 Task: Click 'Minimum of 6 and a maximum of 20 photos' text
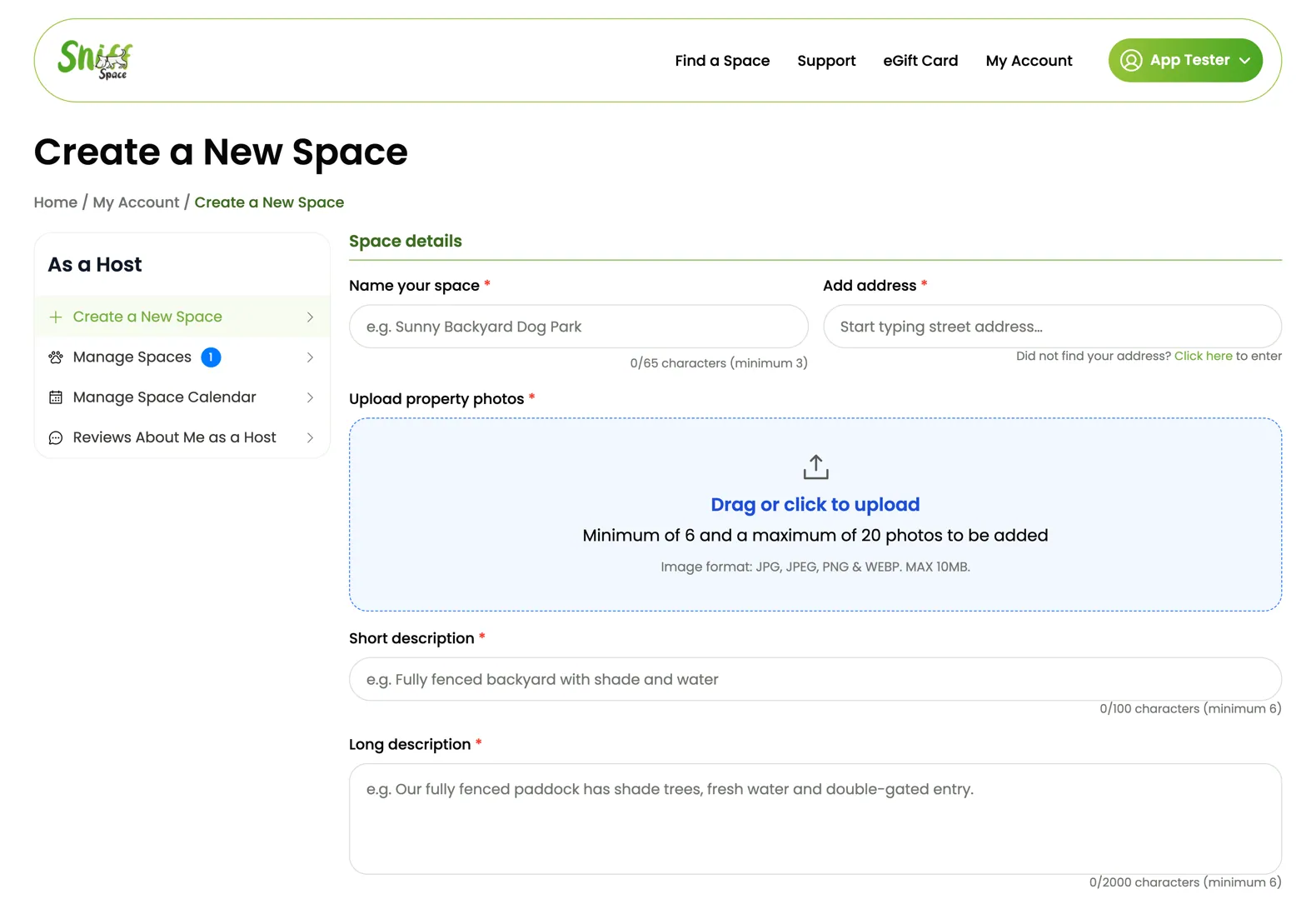(x=815, y=535)
